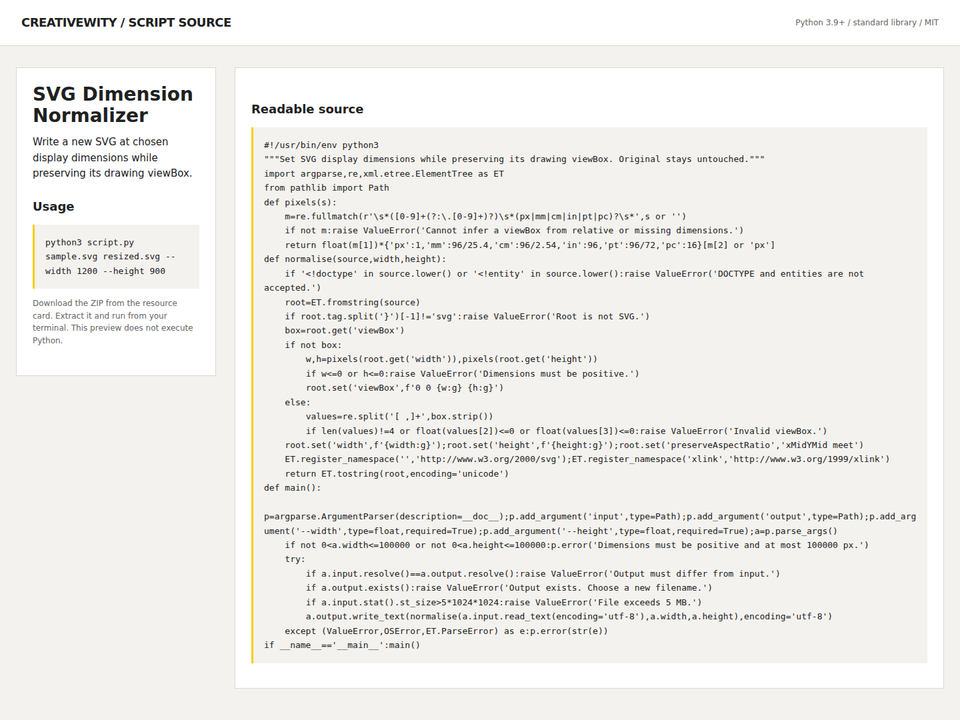Select the 'try:' line
The width and height of the screenshot is (960, 720).
tap(295, 560)
